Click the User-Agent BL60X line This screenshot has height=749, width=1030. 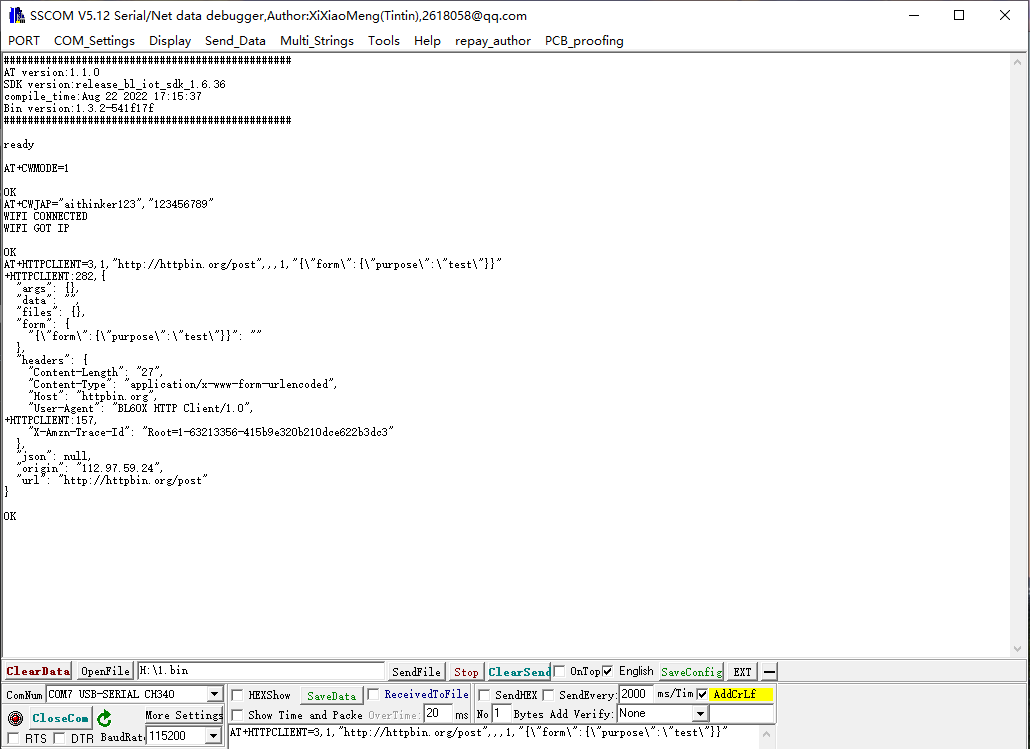(x=141, y=408)
